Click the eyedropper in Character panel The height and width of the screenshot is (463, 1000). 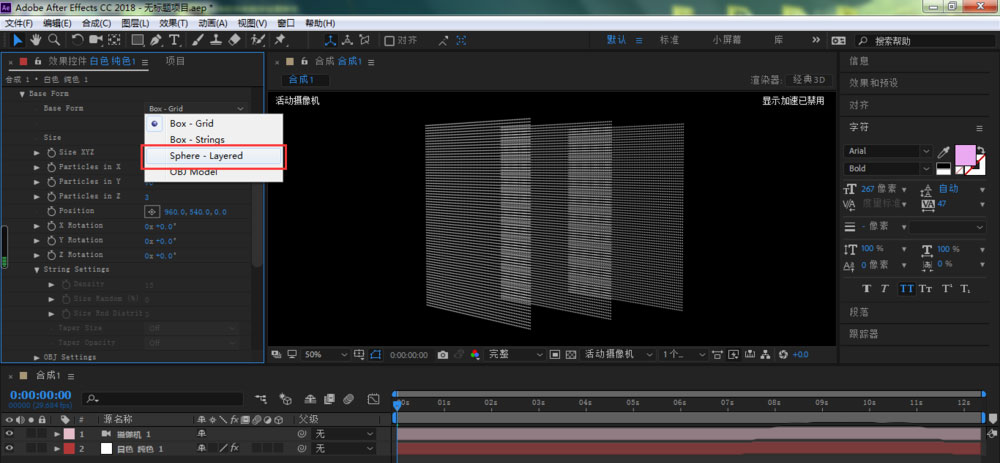[942, 152]
